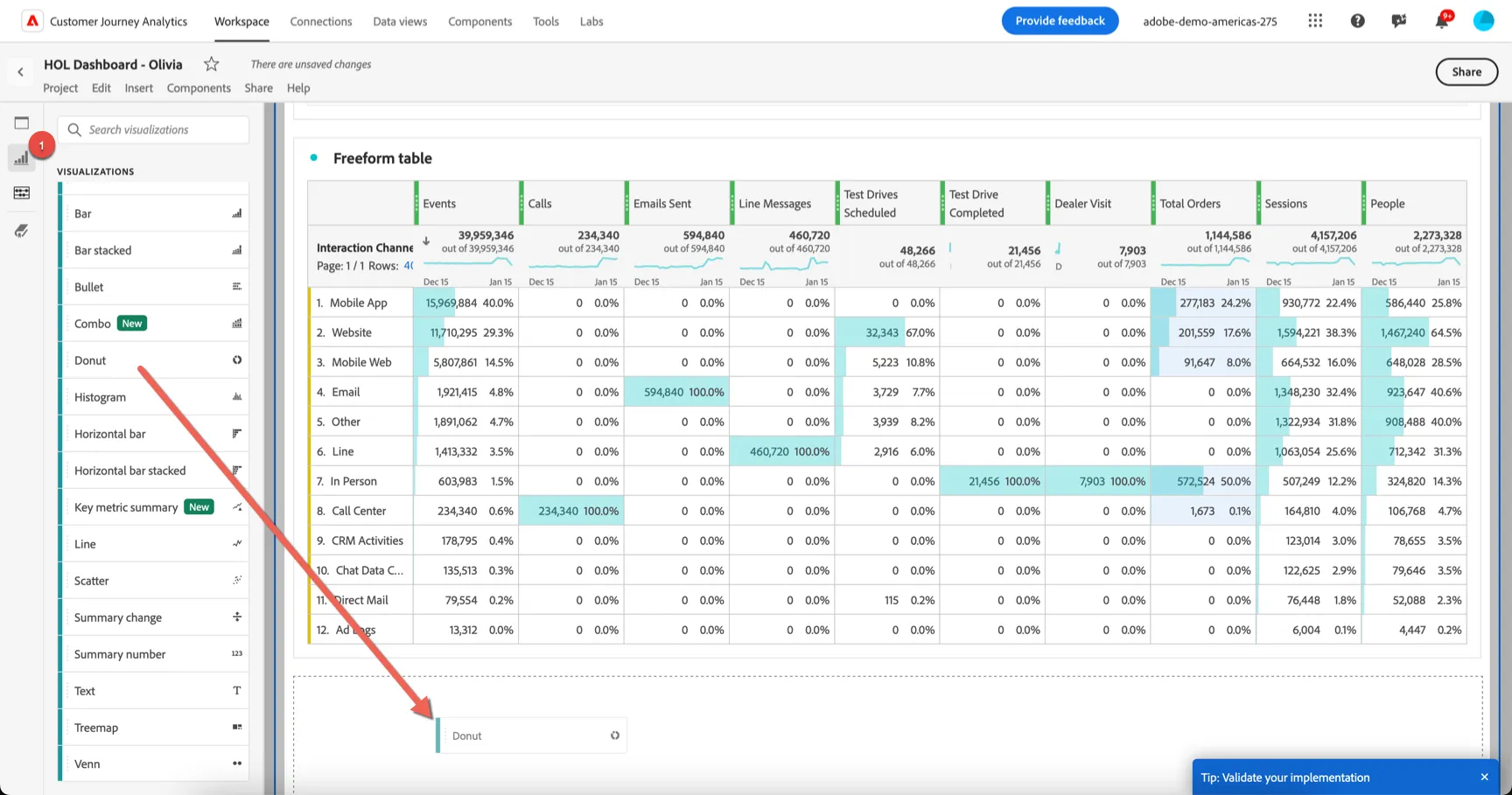1512x795 pixels.
Task: Select the Summary change visualization
Action: [x=154, y=617]
